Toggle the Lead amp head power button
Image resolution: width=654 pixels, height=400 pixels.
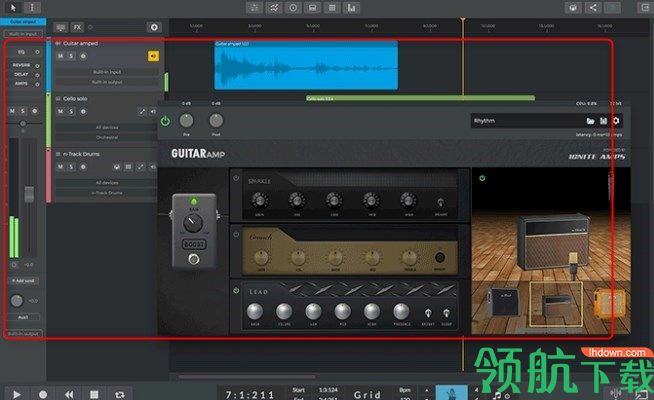[236, 290]
